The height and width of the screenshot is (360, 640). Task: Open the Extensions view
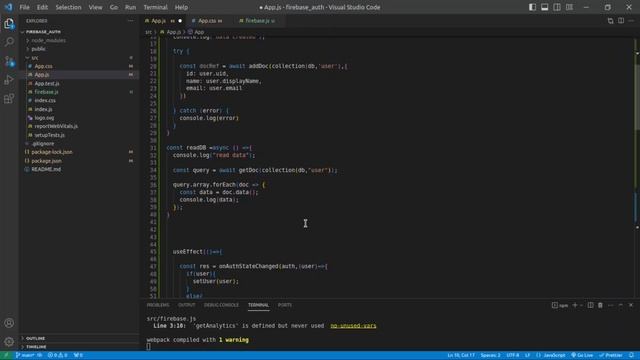tap(9, 99)
